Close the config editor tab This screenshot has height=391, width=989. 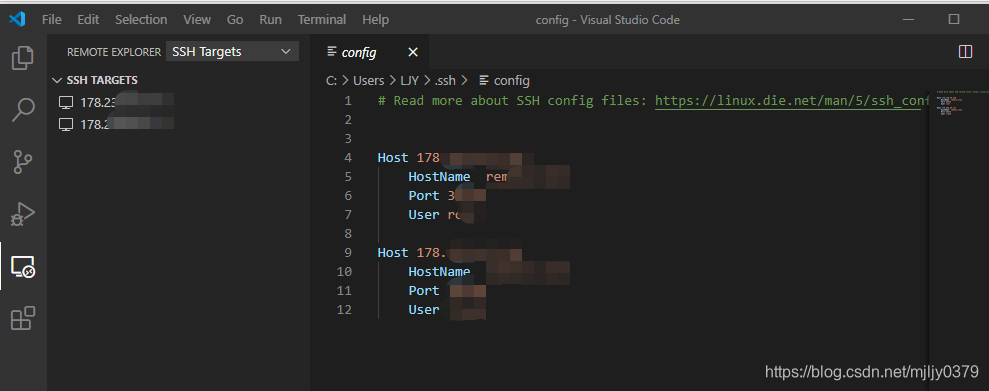click(413, 52)
